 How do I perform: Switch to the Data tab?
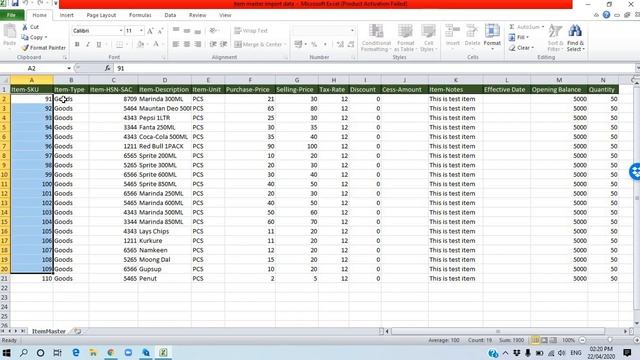tap(170, 15)
